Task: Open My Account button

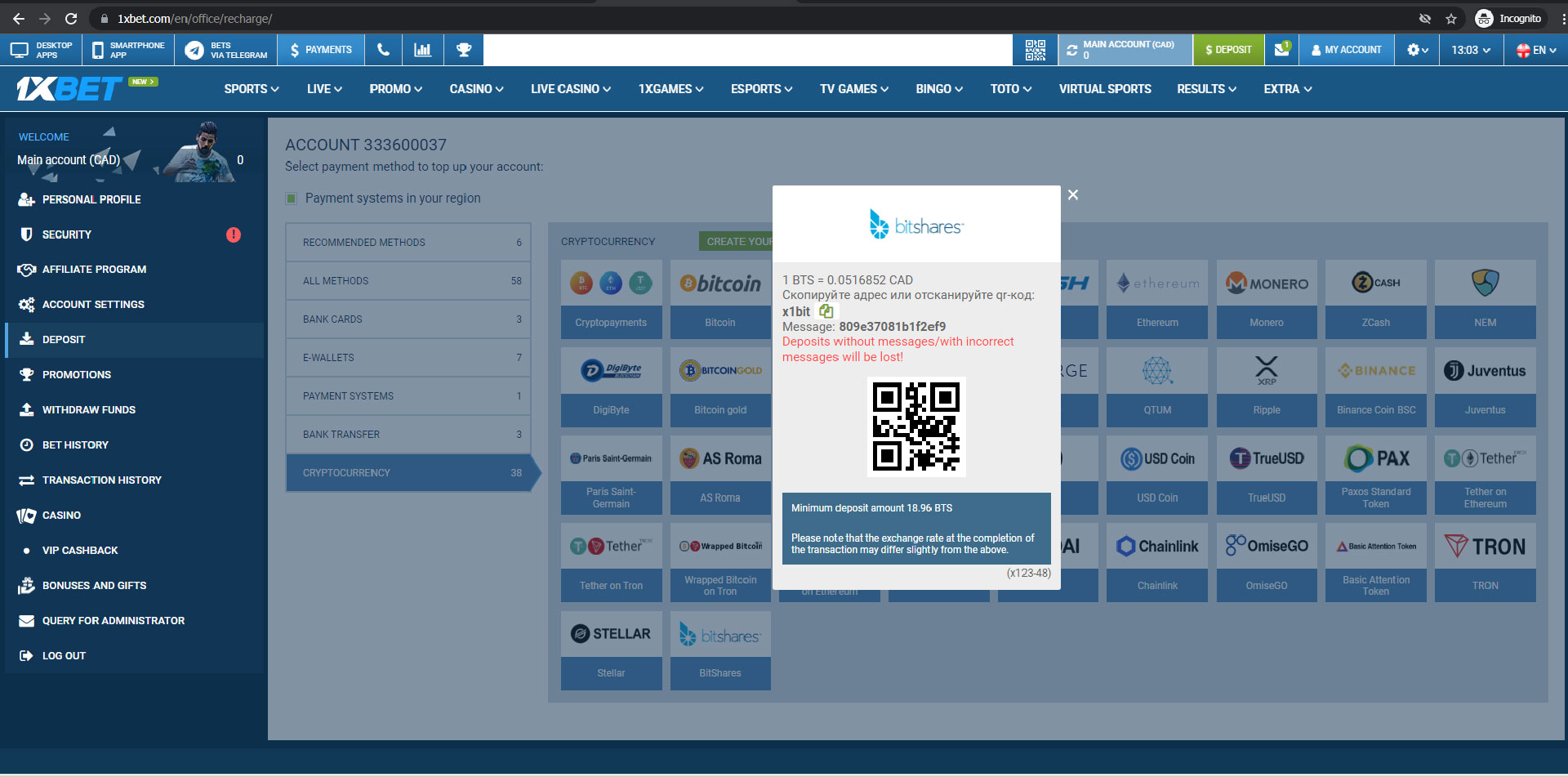Action: coord(1347,50)
